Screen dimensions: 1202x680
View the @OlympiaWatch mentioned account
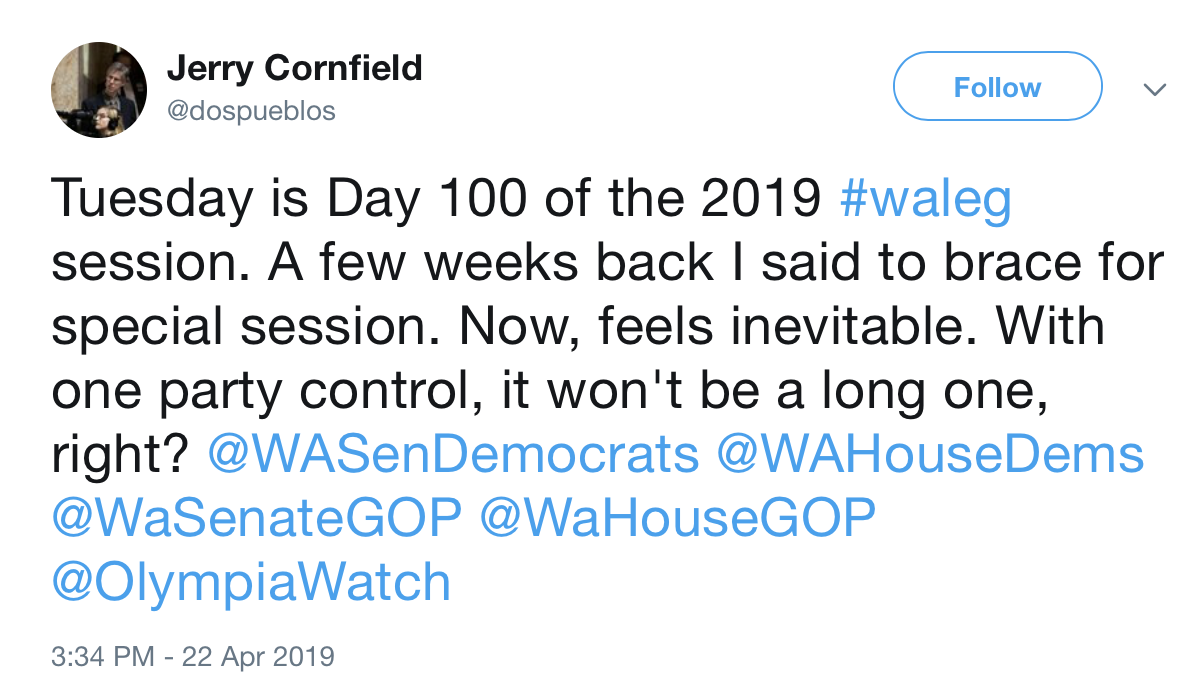251,582
